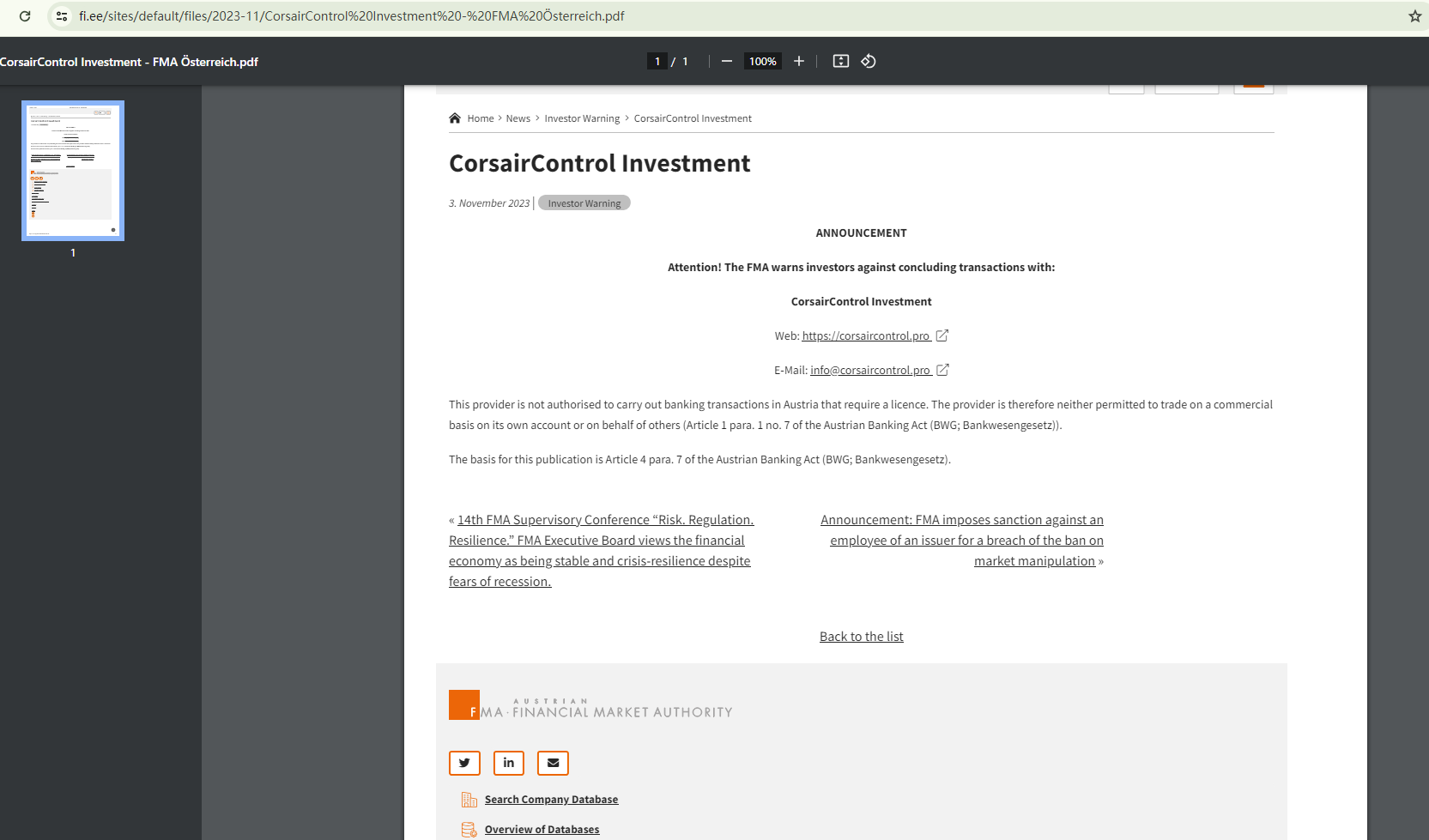
Task: Open site information icon in address bar
Action: pos(62,16)
